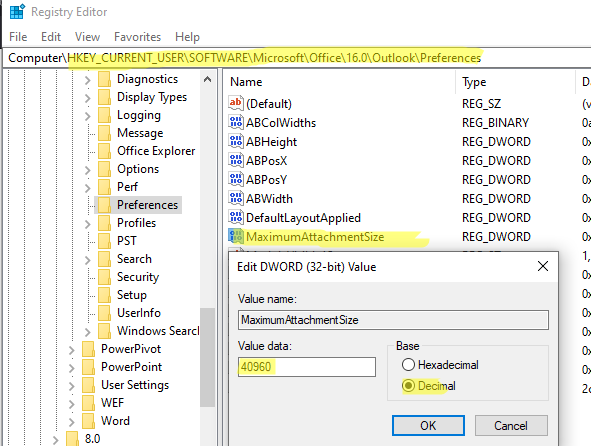
Task: Select the DefaultLayoutApplied value name
Action: (x=303, y=218)
